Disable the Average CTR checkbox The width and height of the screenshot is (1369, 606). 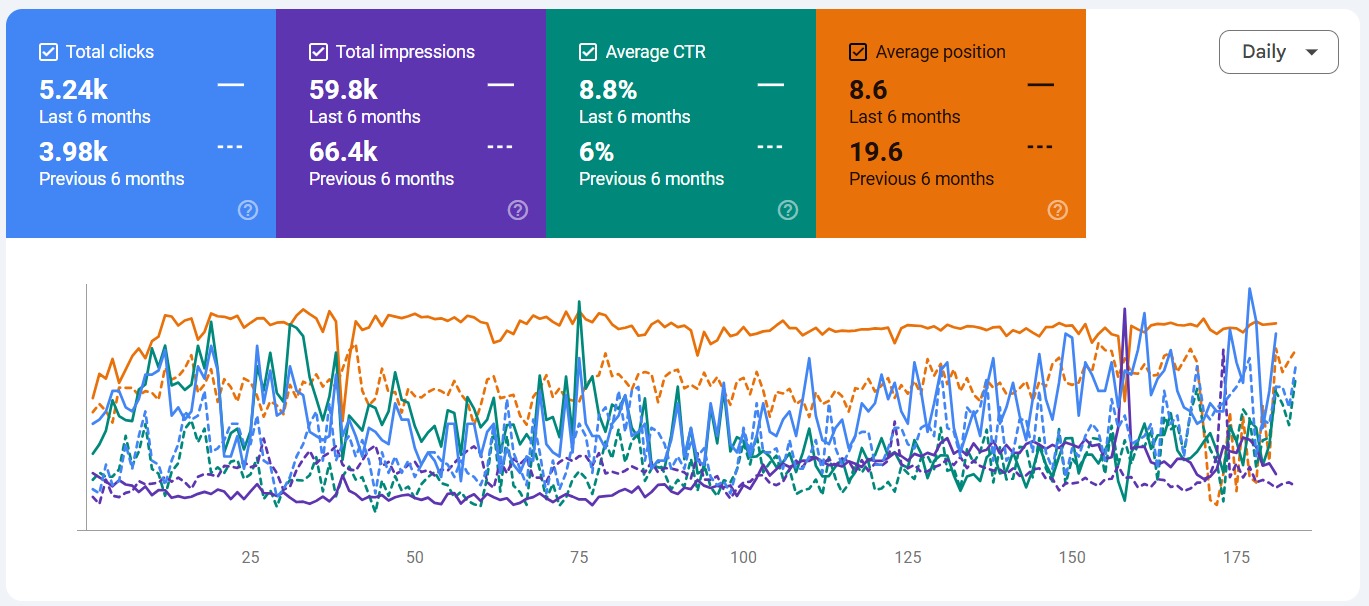[x=588, y=52]
